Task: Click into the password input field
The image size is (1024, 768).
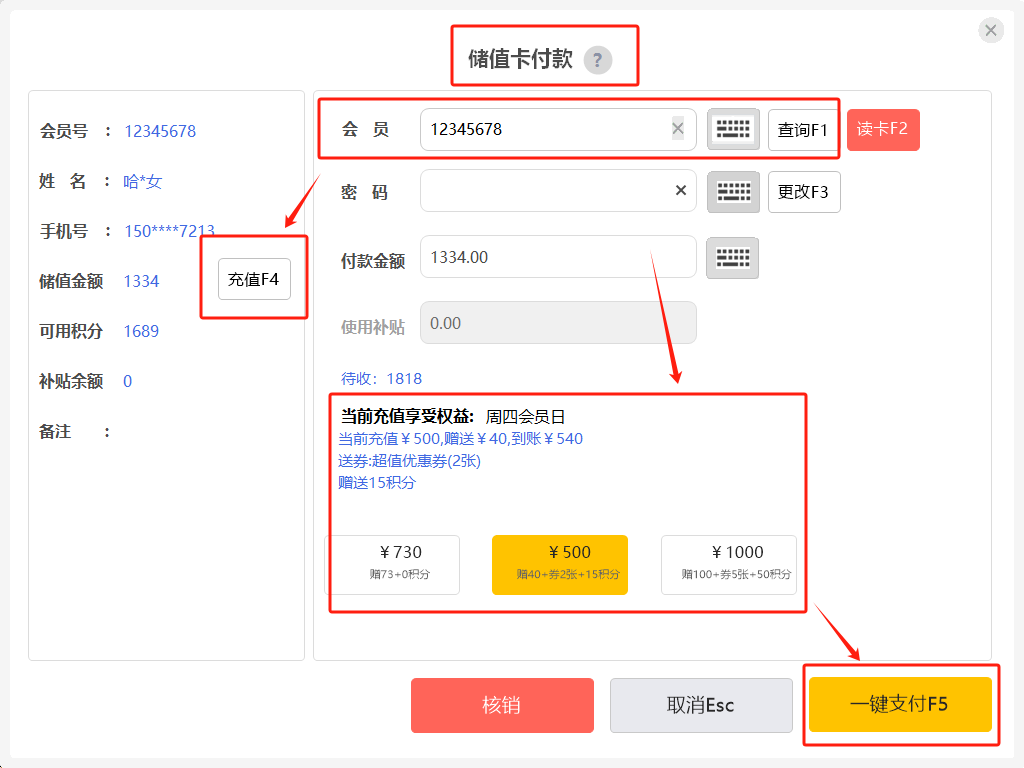Action: click(545, 192)
